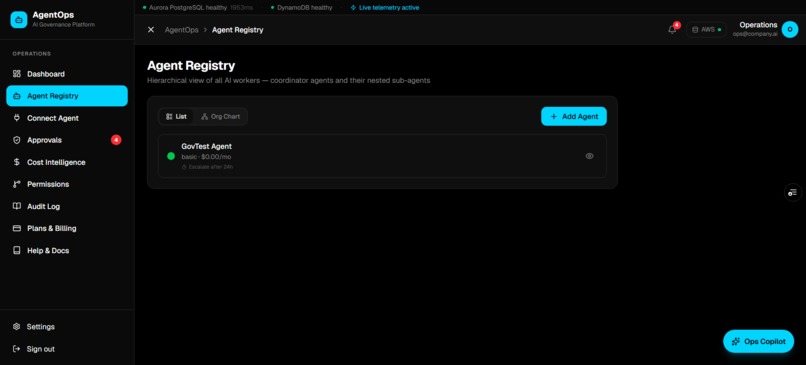
Task: Open the notifications bell
Action: coord(672,30)
